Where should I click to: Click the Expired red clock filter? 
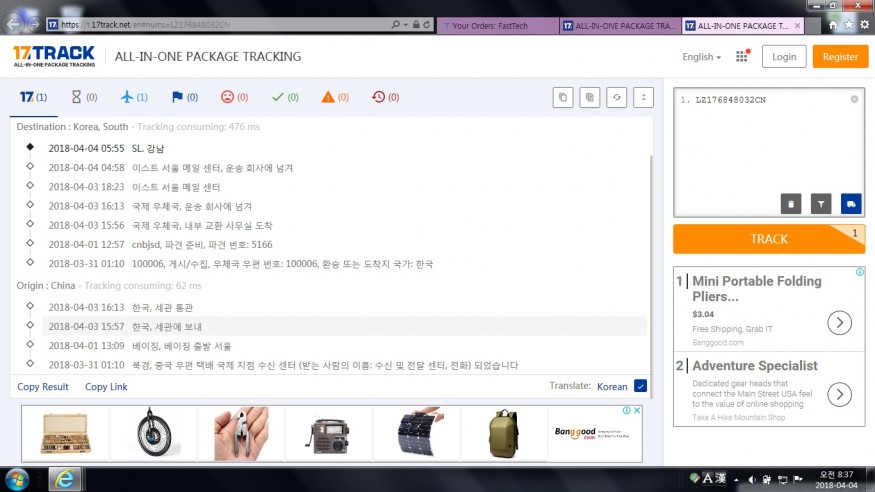point(385,97)
